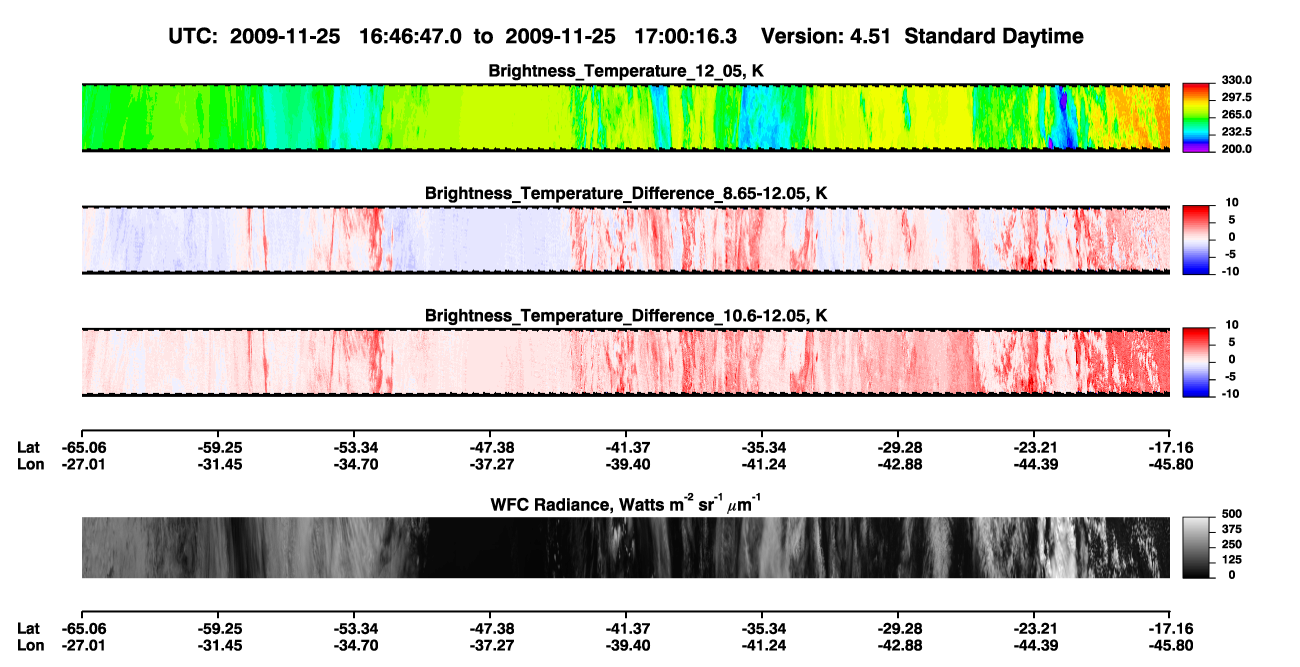Click latitude -41.37 on the upper axis
The height and width of the screenshot is (667, 1300).
(628, 447)
